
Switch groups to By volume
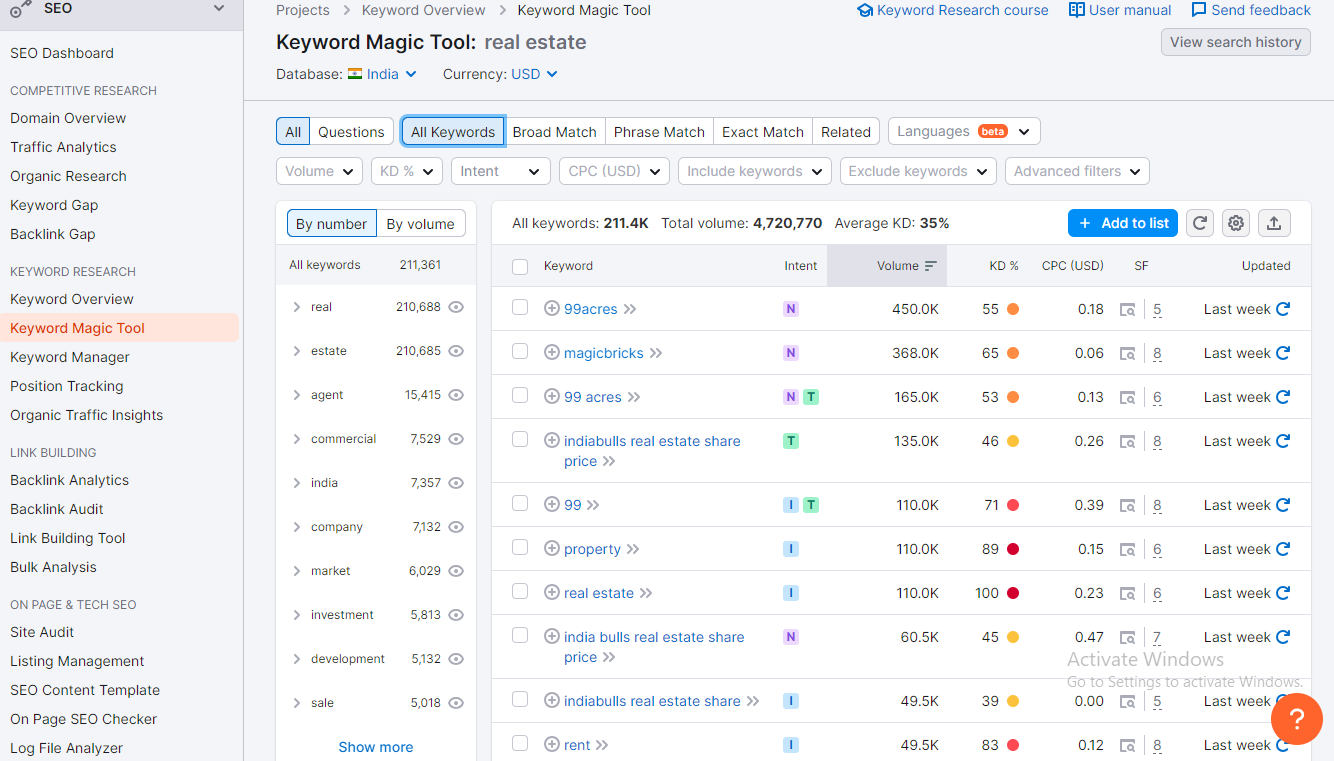point(421,224)
